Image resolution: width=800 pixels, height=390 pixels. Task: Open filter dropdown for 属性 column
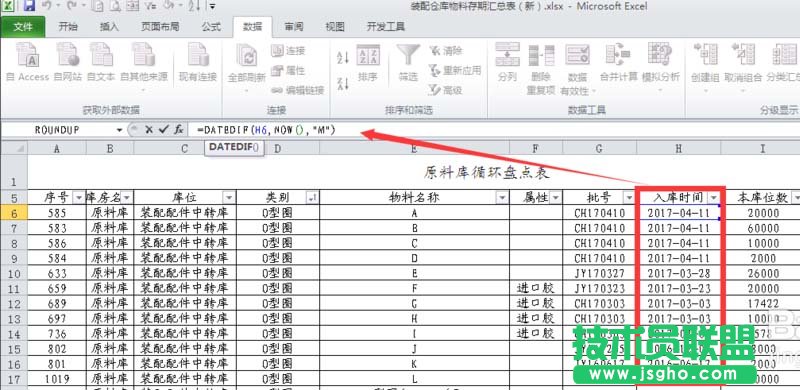pyautogui.click(x=556, y=197)
